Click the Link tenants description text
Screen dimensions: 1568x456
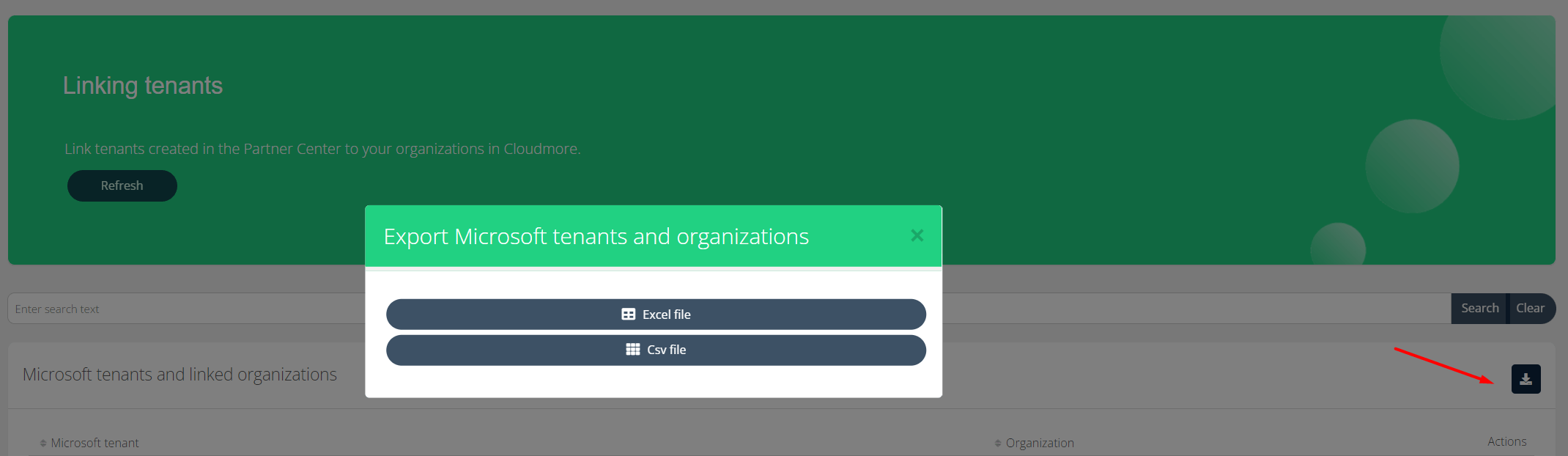[x=322, y=149]
